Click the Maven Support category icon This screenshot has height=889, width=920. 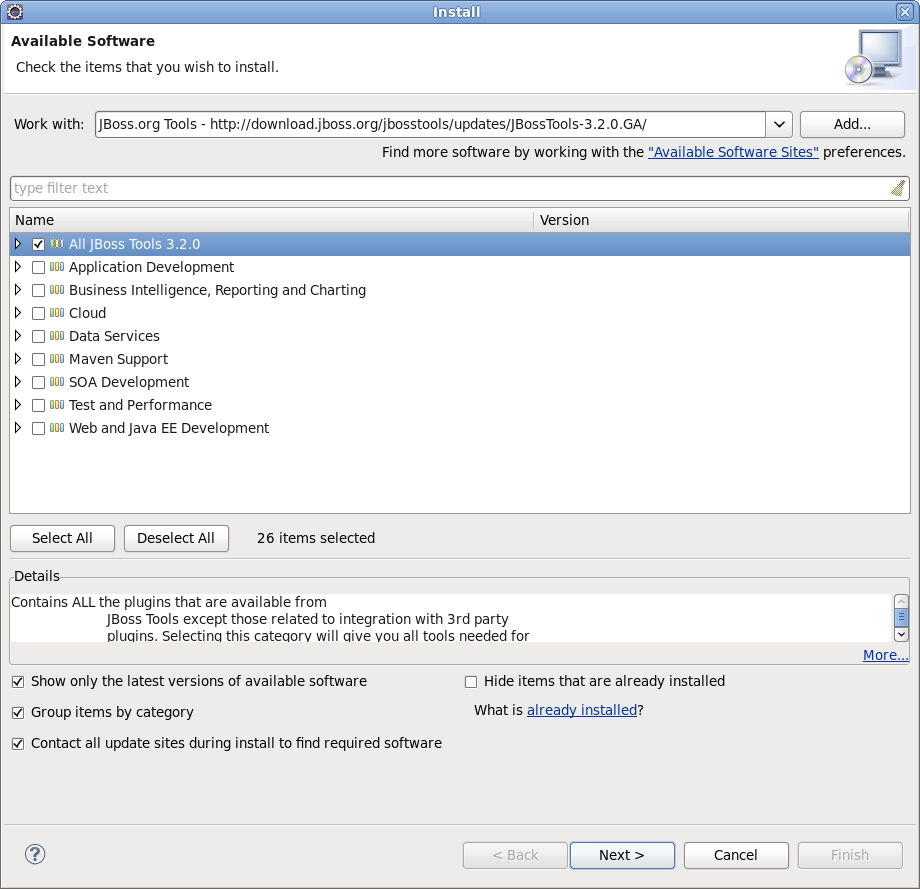tap(56, 359)
